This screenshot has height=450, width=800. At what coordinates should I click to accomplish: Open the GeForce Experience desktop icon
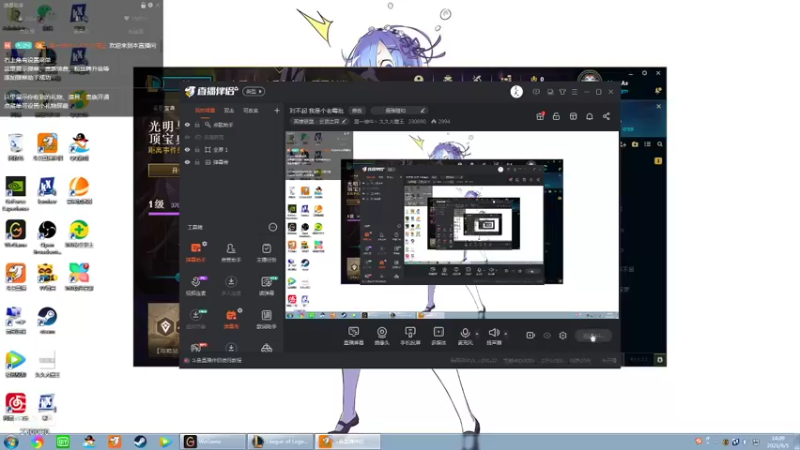point(16,194)
